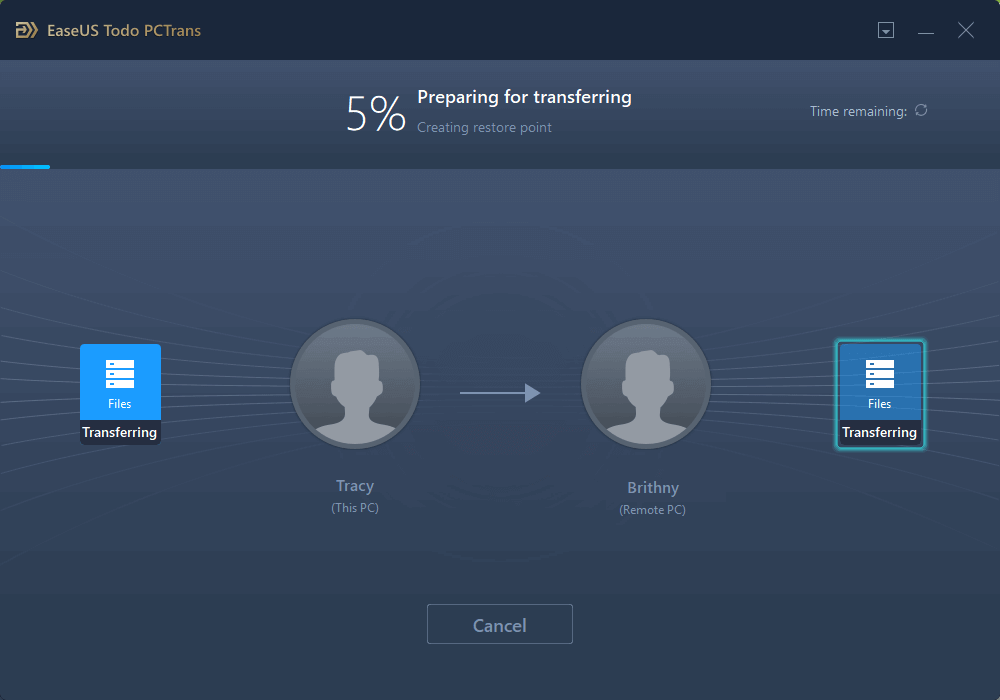Close the EaseUS Todo PCTrans window
This screenshot has width=1000, height=700.
pyautogui.click(x=966, y=31)
